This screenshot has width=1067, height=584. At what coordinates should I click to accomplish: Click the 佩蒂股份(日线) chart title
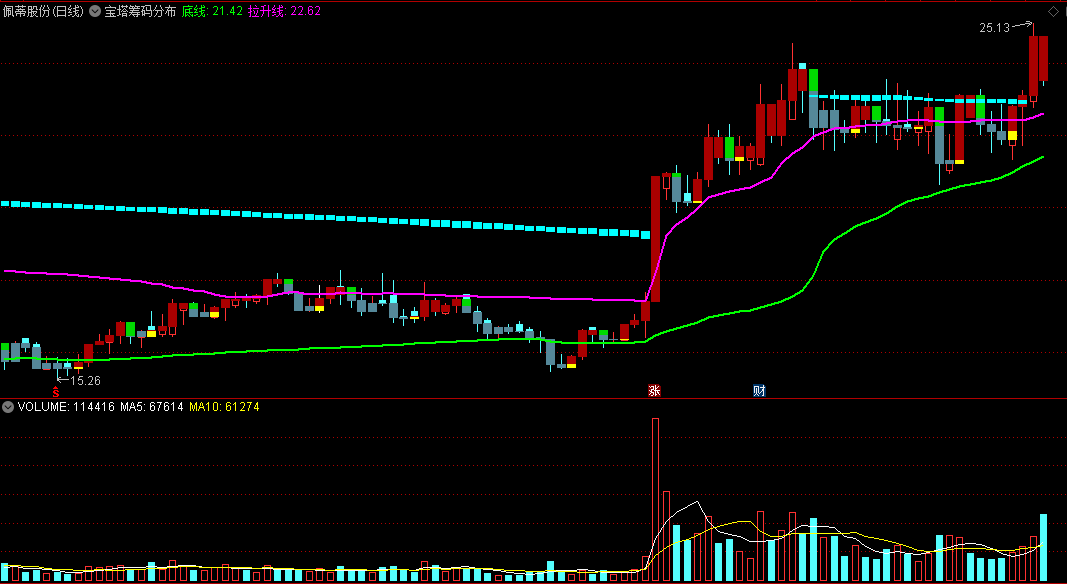[44, 12]
